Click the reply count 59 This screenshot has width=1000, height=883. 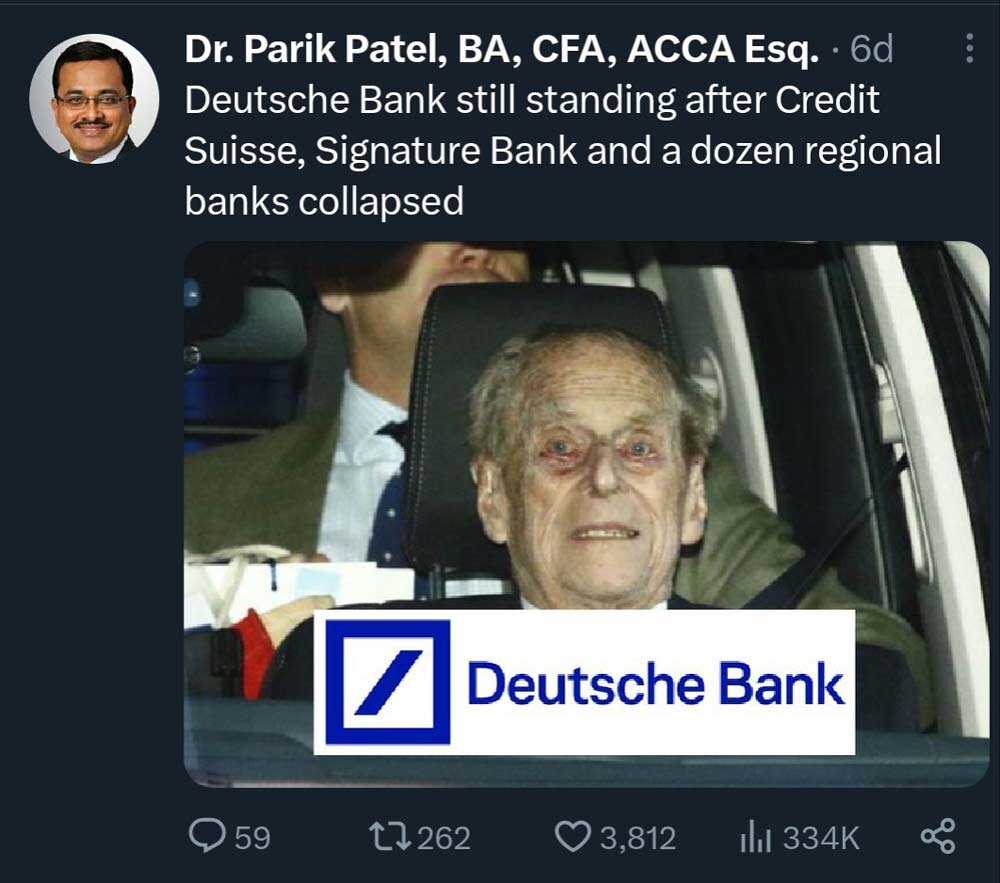coord(252,837)
